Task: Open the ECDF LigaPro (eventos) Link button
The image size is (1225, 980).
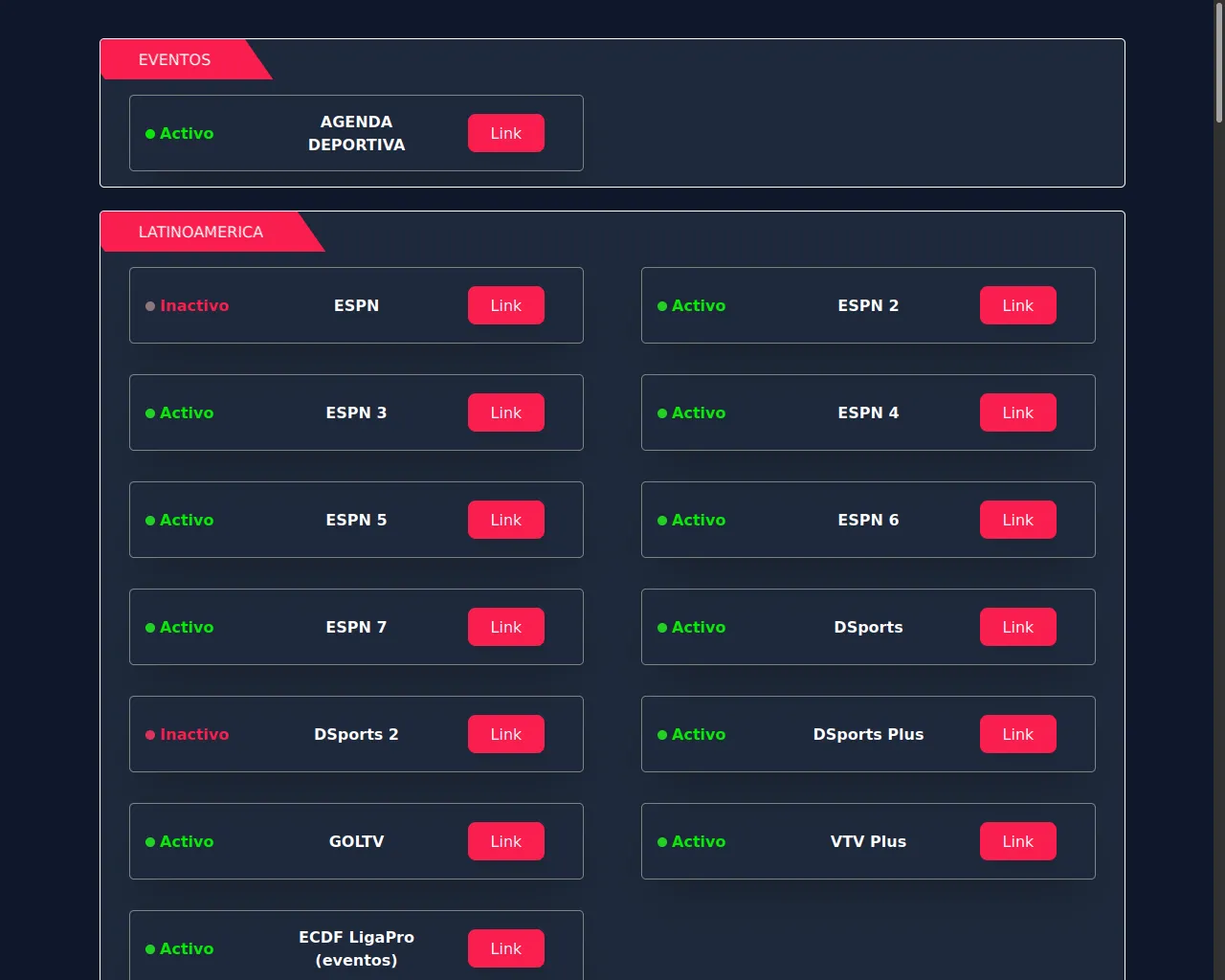Action: pos(506,948)
